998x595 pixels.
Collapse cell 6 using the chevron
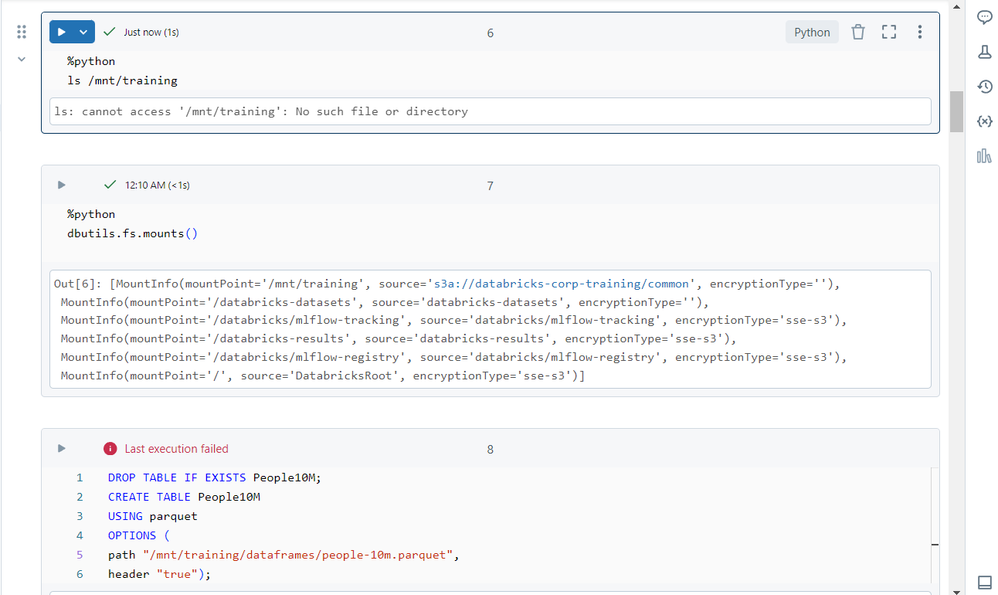point(21,60)
